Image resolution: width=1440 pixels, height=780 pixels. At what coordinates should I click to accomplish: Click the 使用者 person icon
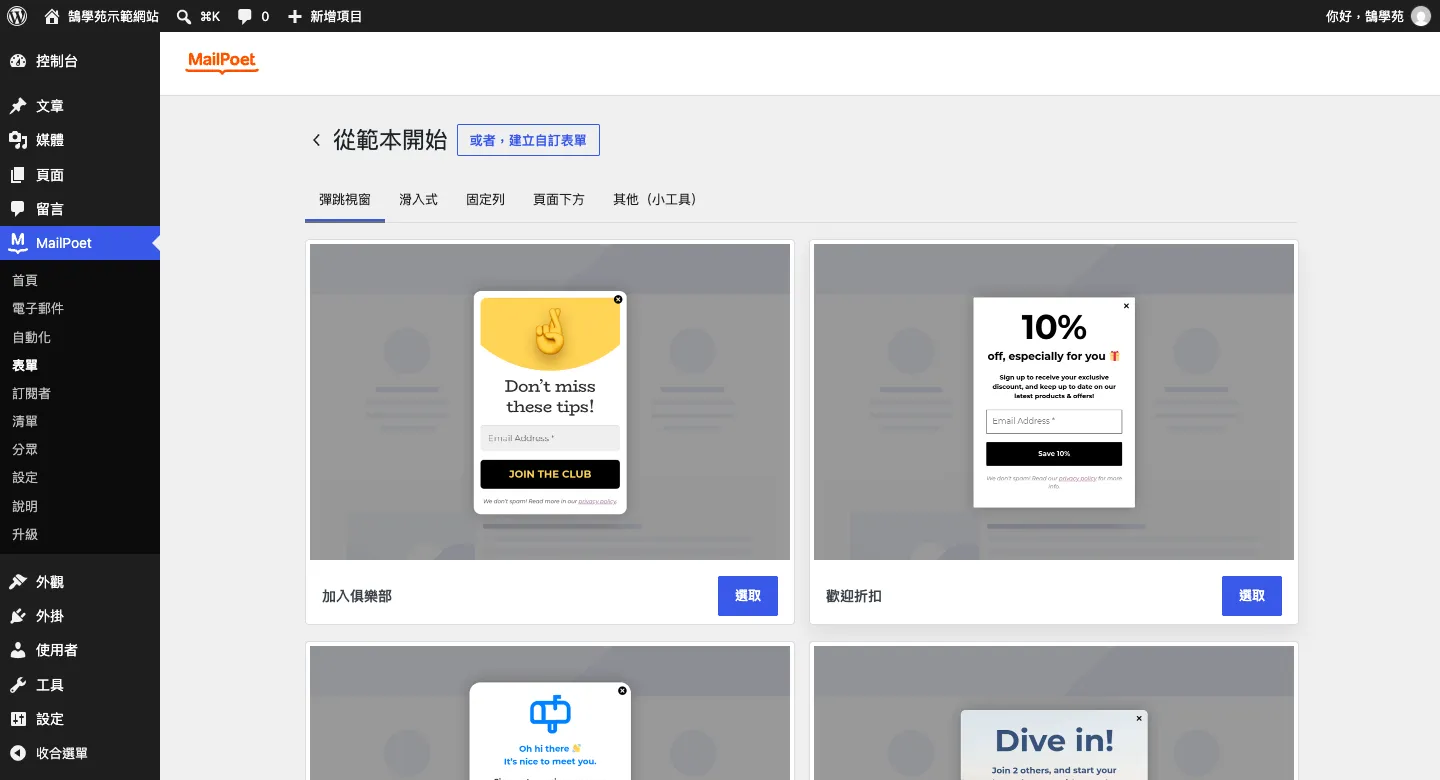pyautogui.click(x=18, y=650)
